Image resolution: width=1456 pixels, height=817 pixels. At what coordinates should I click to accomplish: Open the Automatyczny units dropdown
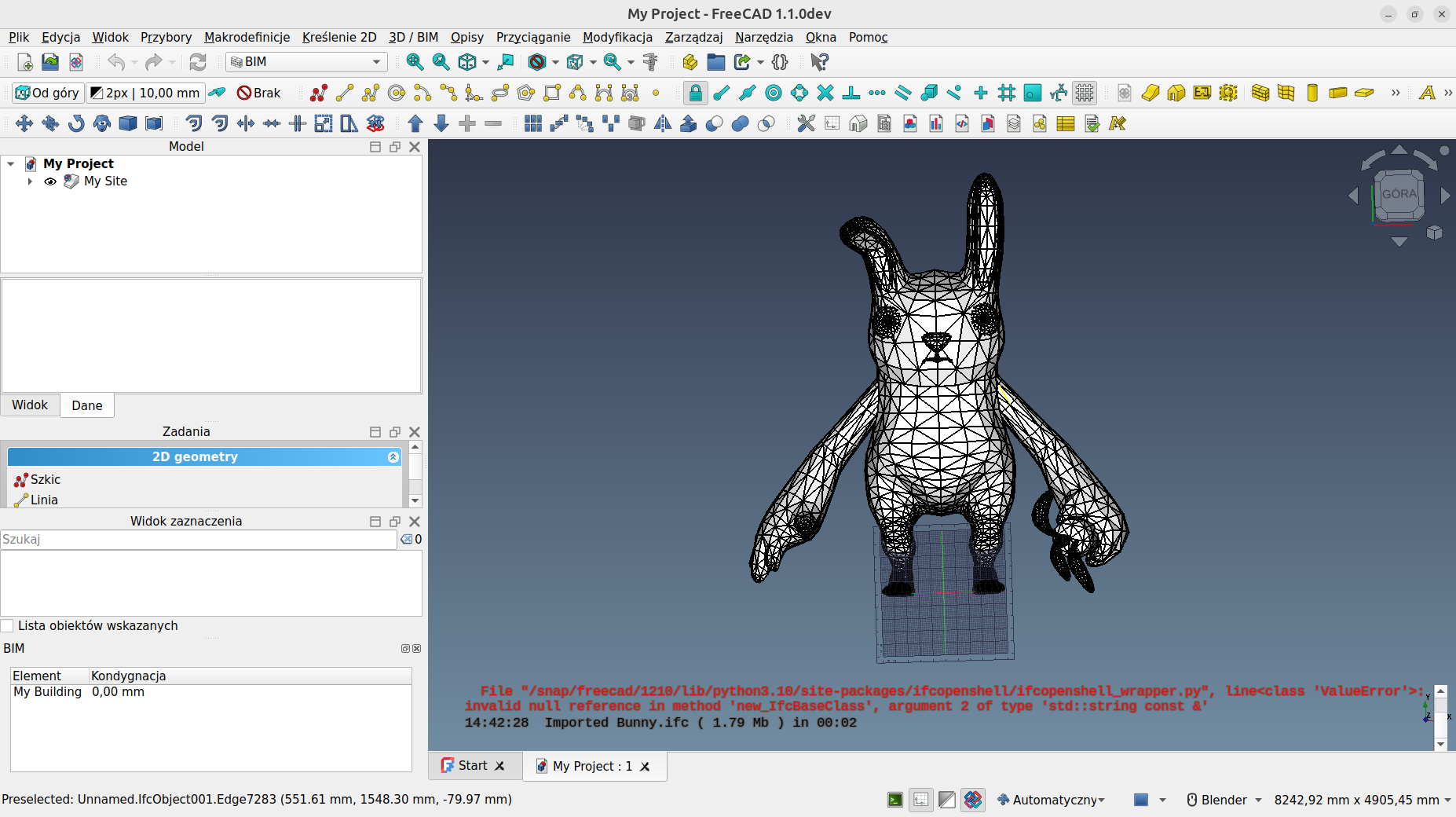[x=1052, y=800]
